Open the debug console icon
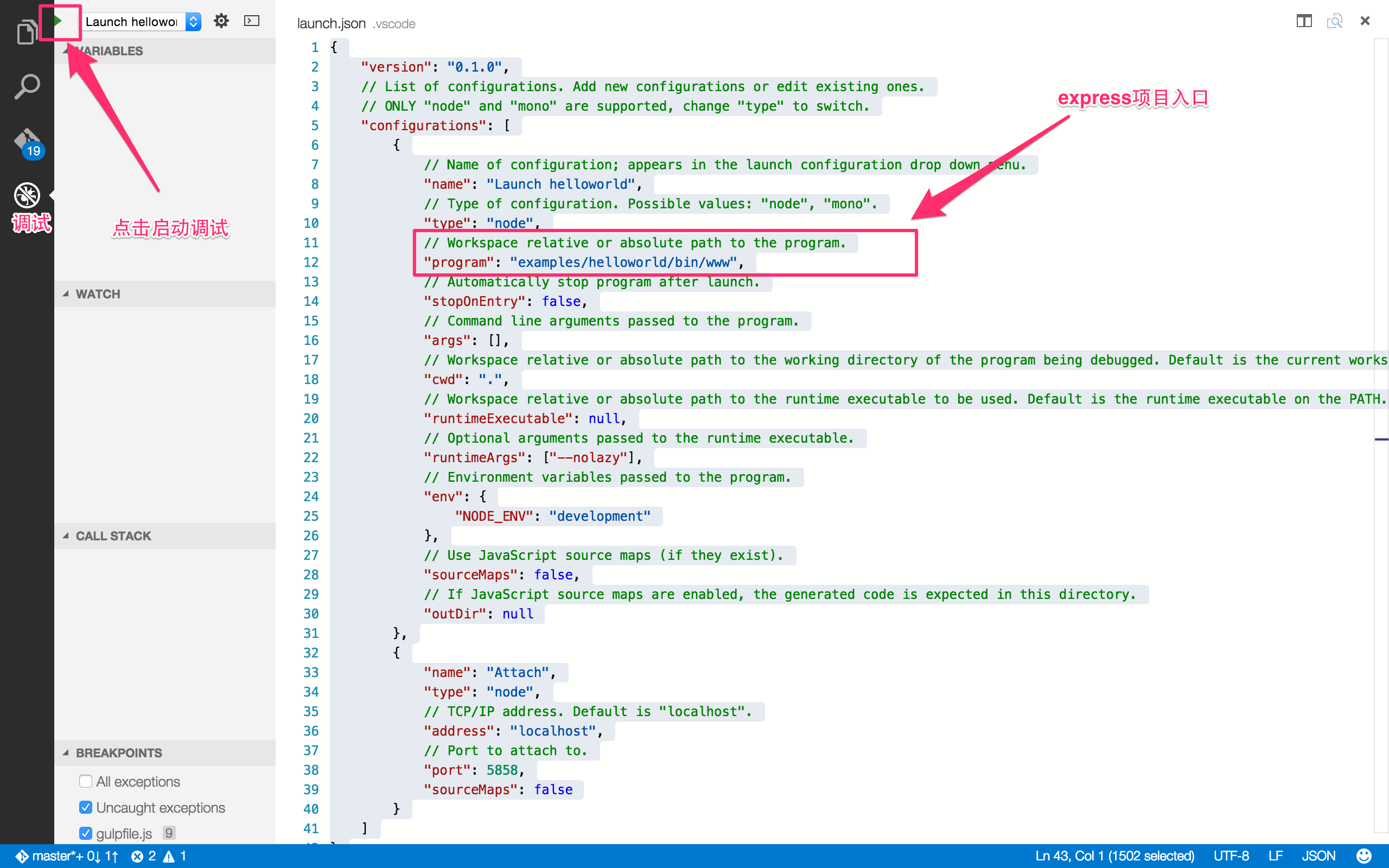The image size is (1389, 868). (x=251, y=21)
